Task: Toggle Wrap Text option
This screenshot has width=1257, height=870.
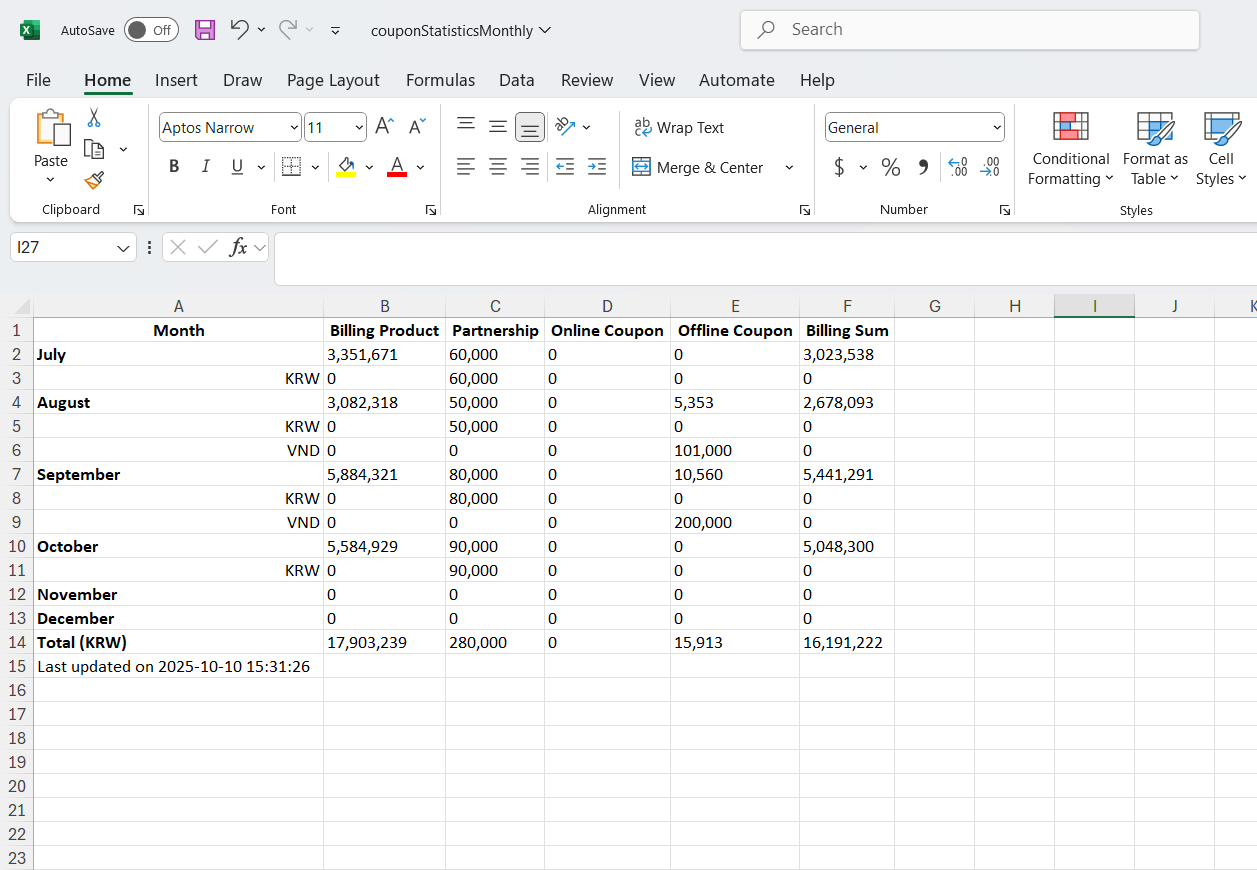Action: 679,127
